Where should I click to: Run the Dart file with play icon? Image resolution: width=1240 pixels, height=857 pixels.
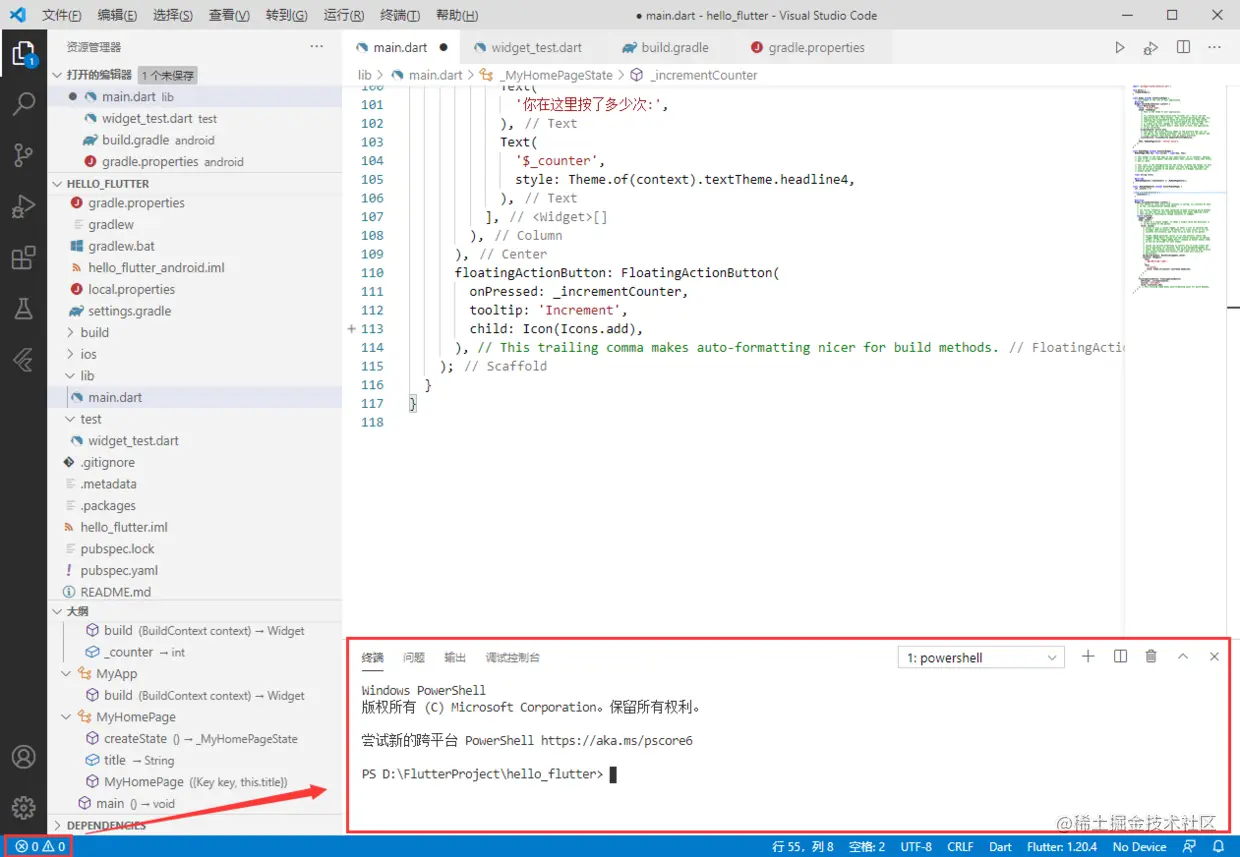(x=1120, y=47)
